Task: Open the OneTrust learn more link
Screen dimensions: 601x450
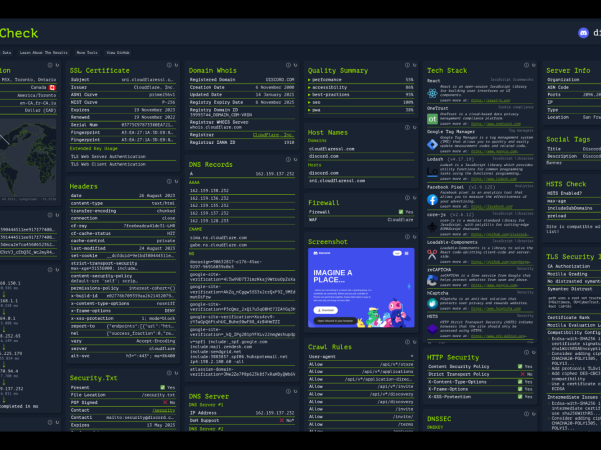Action: tap(496, 124)
